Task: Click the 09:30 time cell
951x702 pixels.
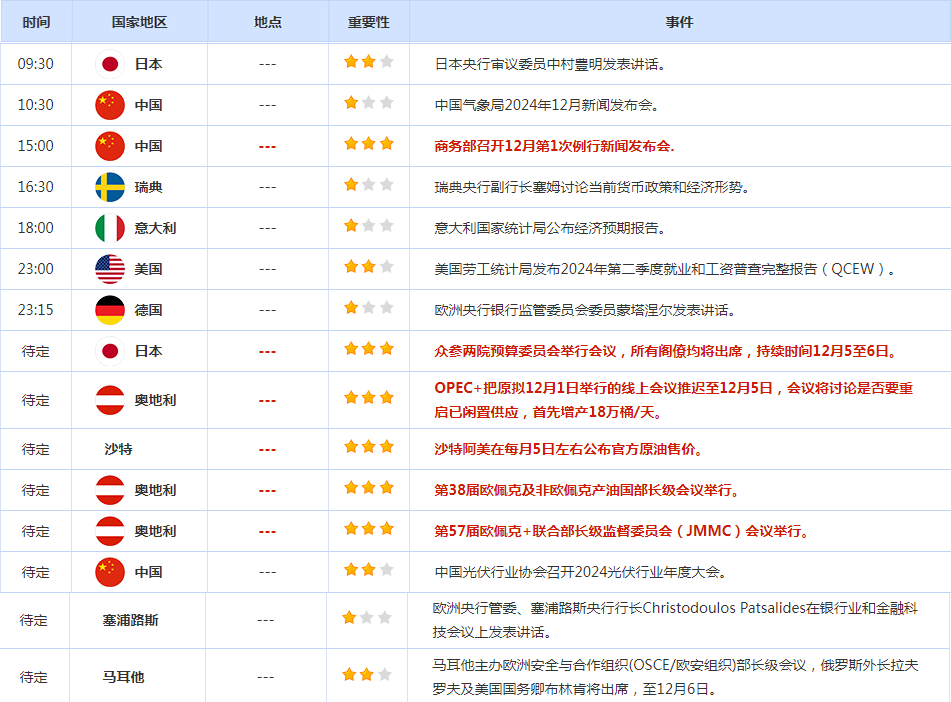Action: [x=36, y=64]
